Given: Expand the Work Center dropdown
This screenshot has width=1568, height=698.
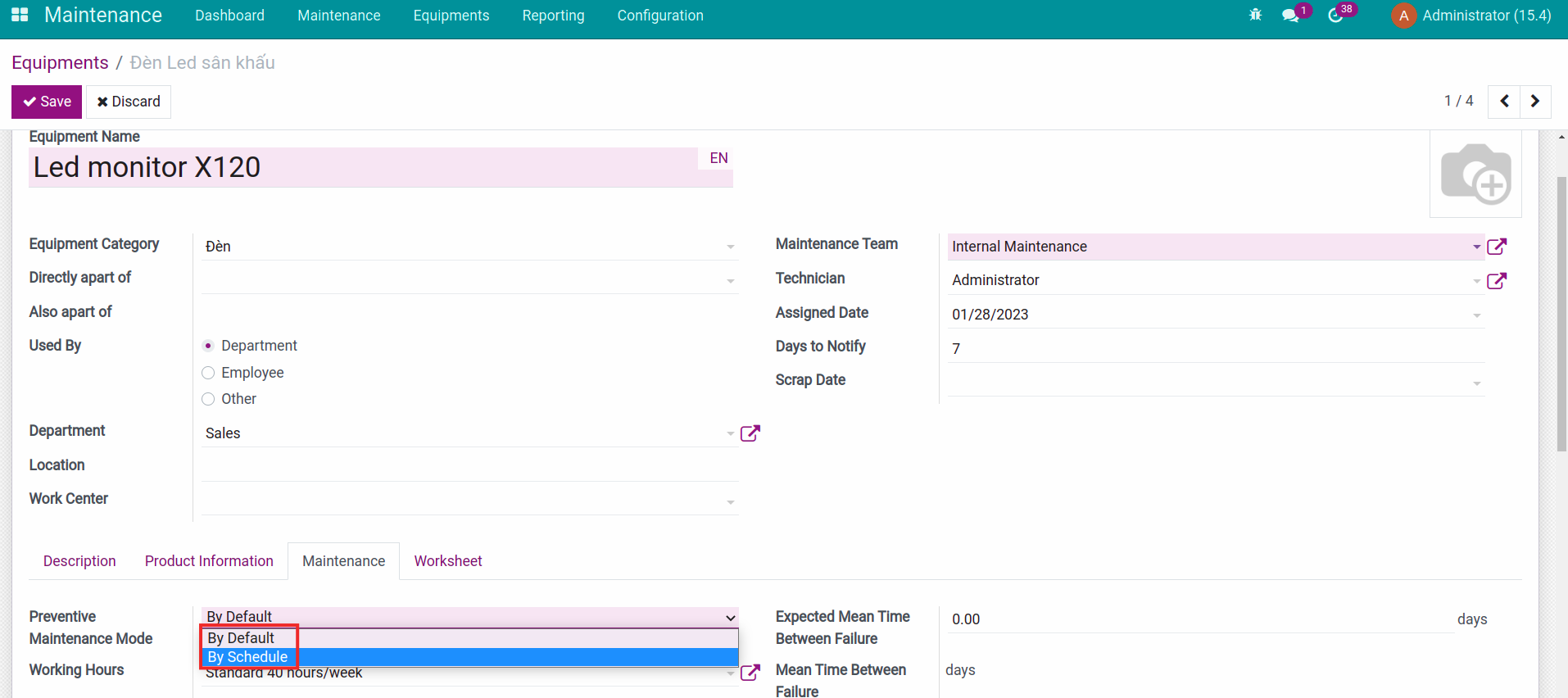Looking at the screenshot, I should 730,501.
